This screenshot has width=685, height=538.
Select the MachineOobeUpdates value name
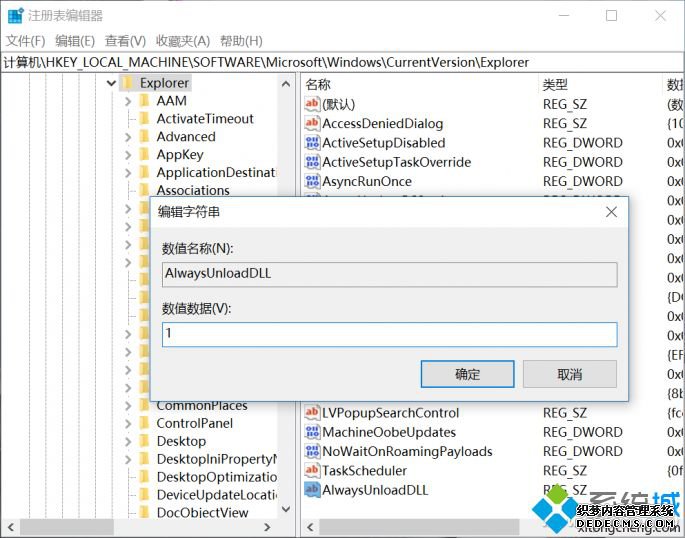coord(389,432)
